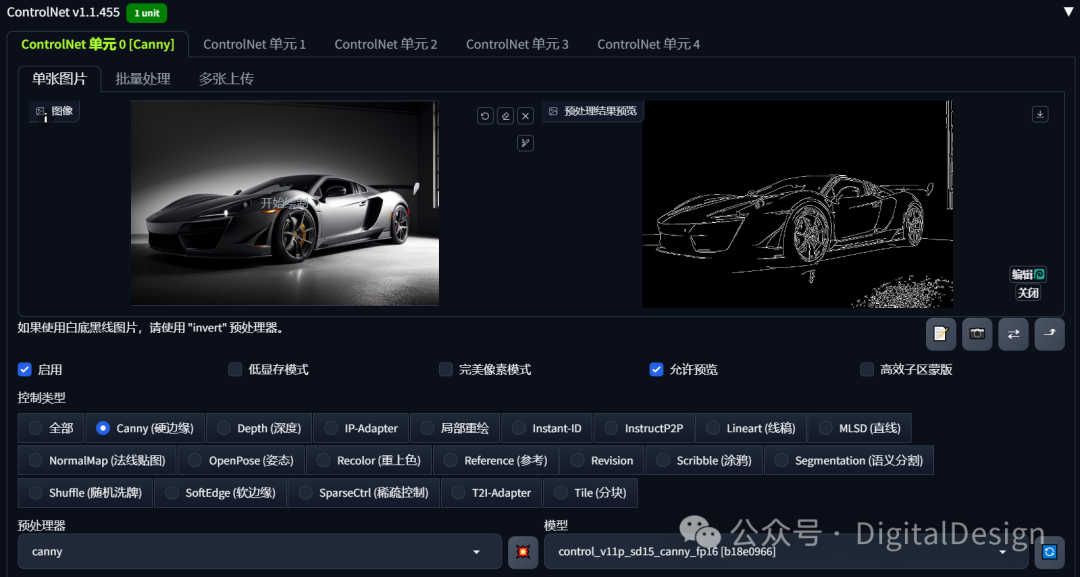
Task: Switch to ControlNet 单元 2 tab
Action: (385, 43)
